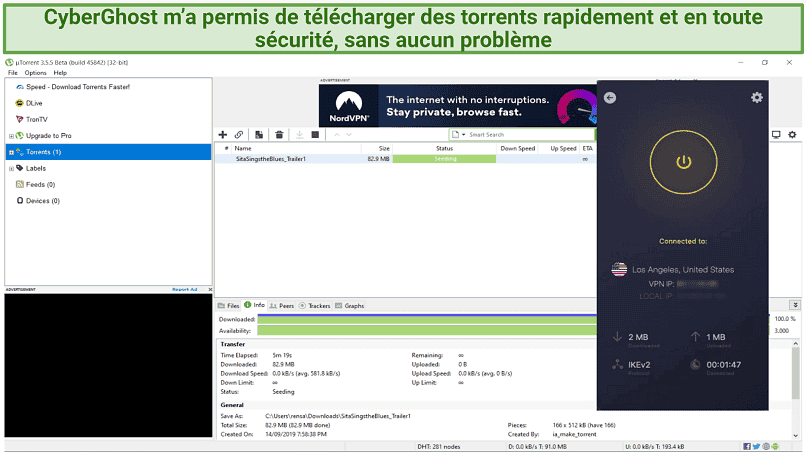This screenshot has height=455, width=806.
Task: Click the info pane scroll down arrow
Action: coord(795,435)
